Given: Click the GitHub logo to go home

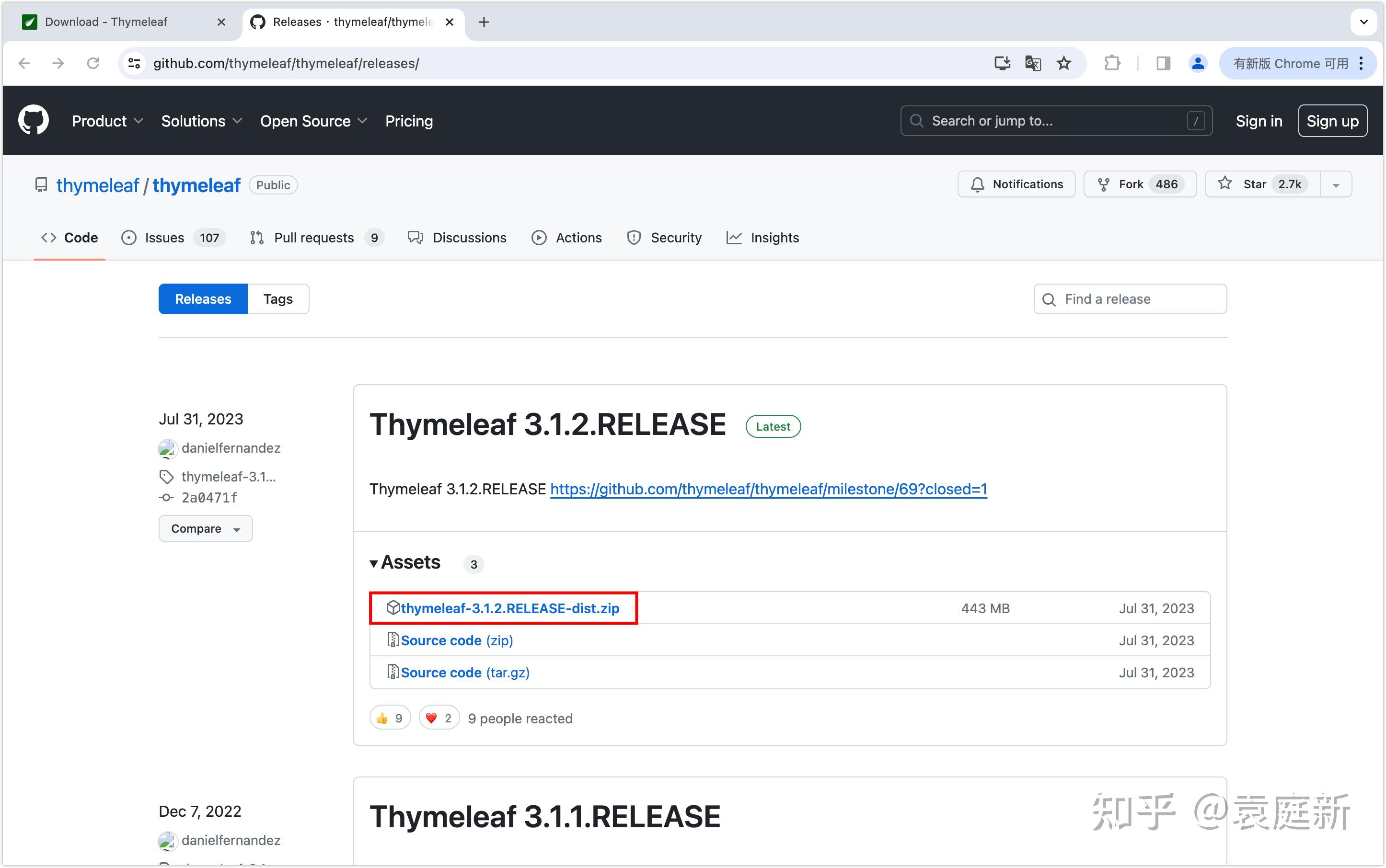Looking at the screenshot, I should 33,120.
